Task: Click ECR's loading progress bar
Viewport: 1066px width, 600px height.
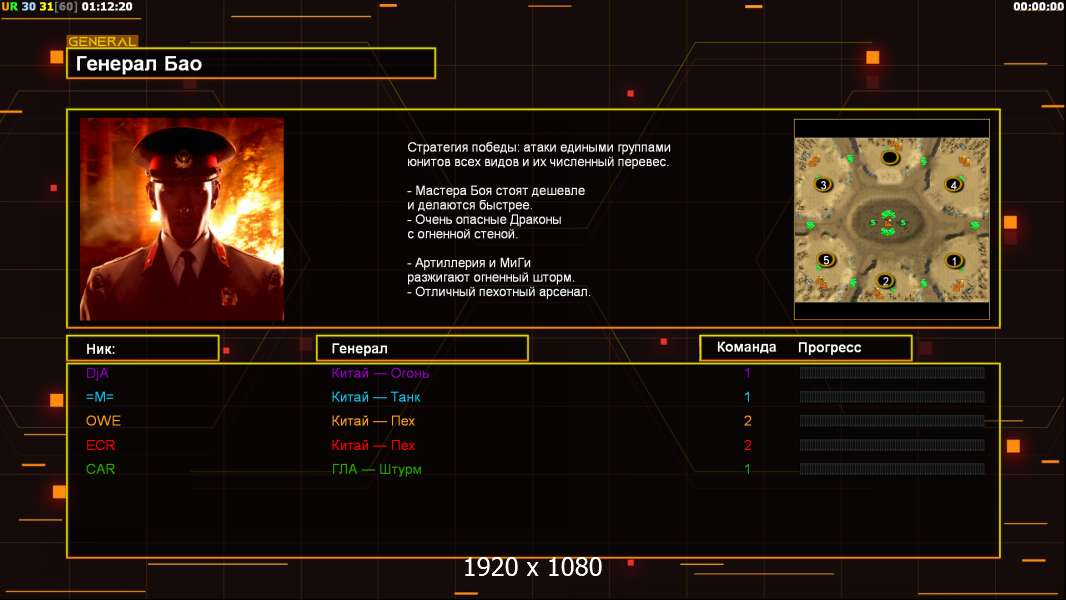Action: (x=892, y=445)
